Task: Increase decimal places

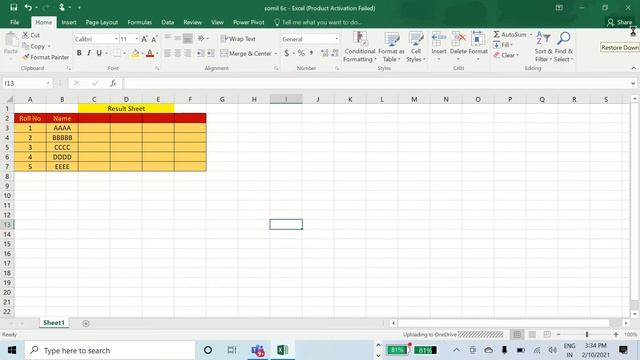Action: point(324,53)
